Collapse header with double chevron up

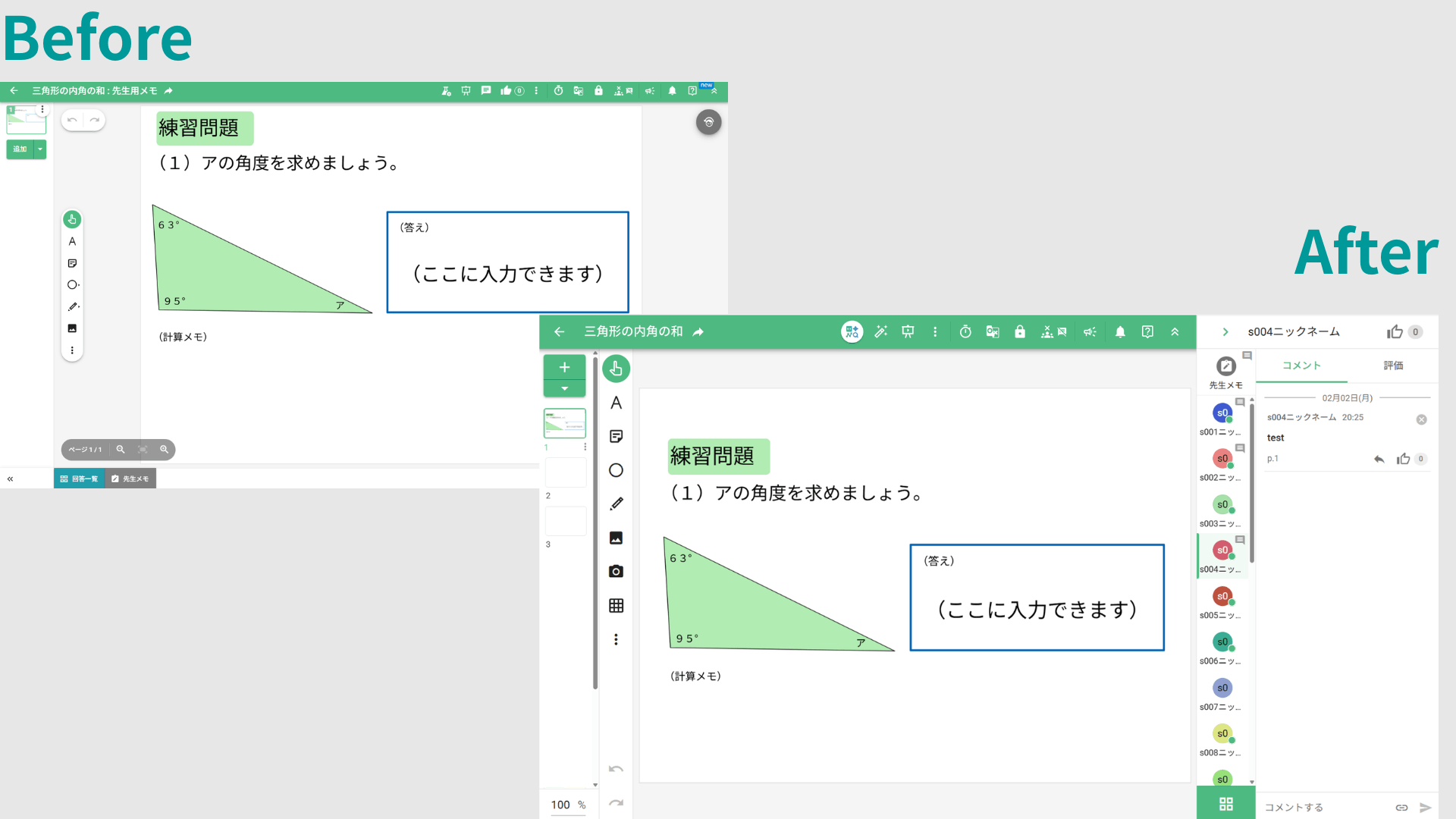[x=1175, y=331]
